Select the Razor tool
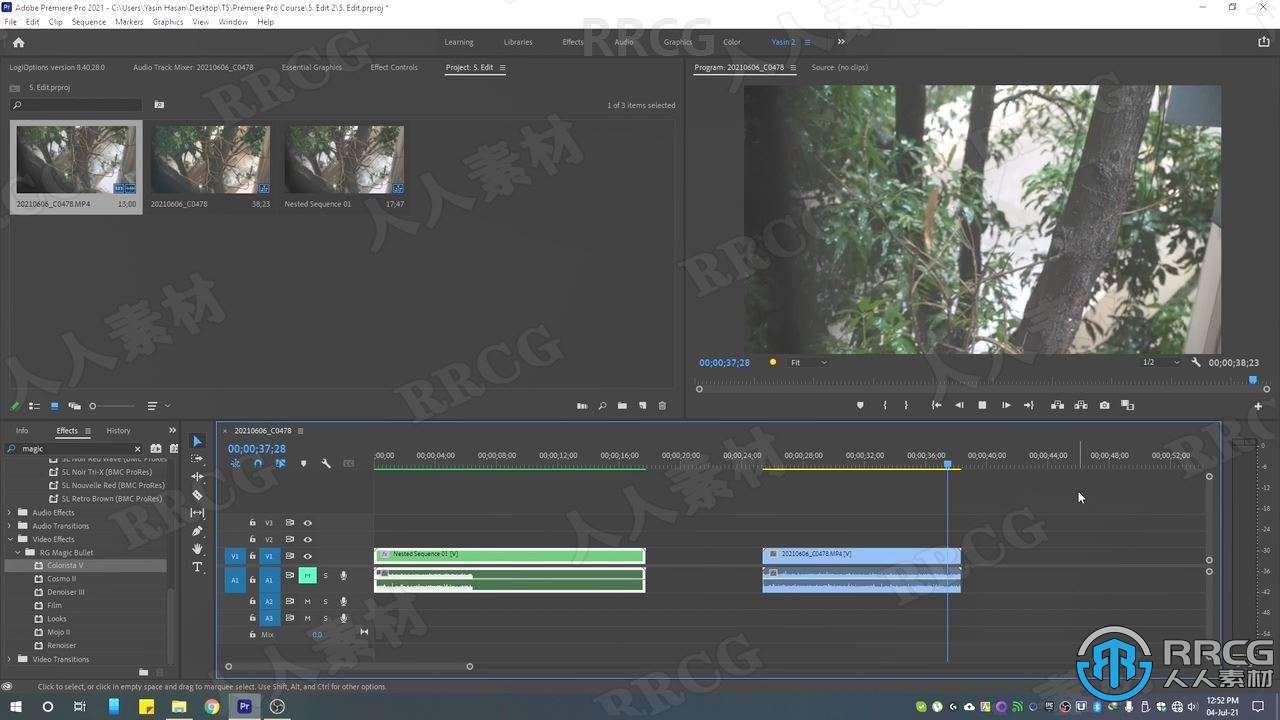 pyautogui.click(x=197, y=495)
